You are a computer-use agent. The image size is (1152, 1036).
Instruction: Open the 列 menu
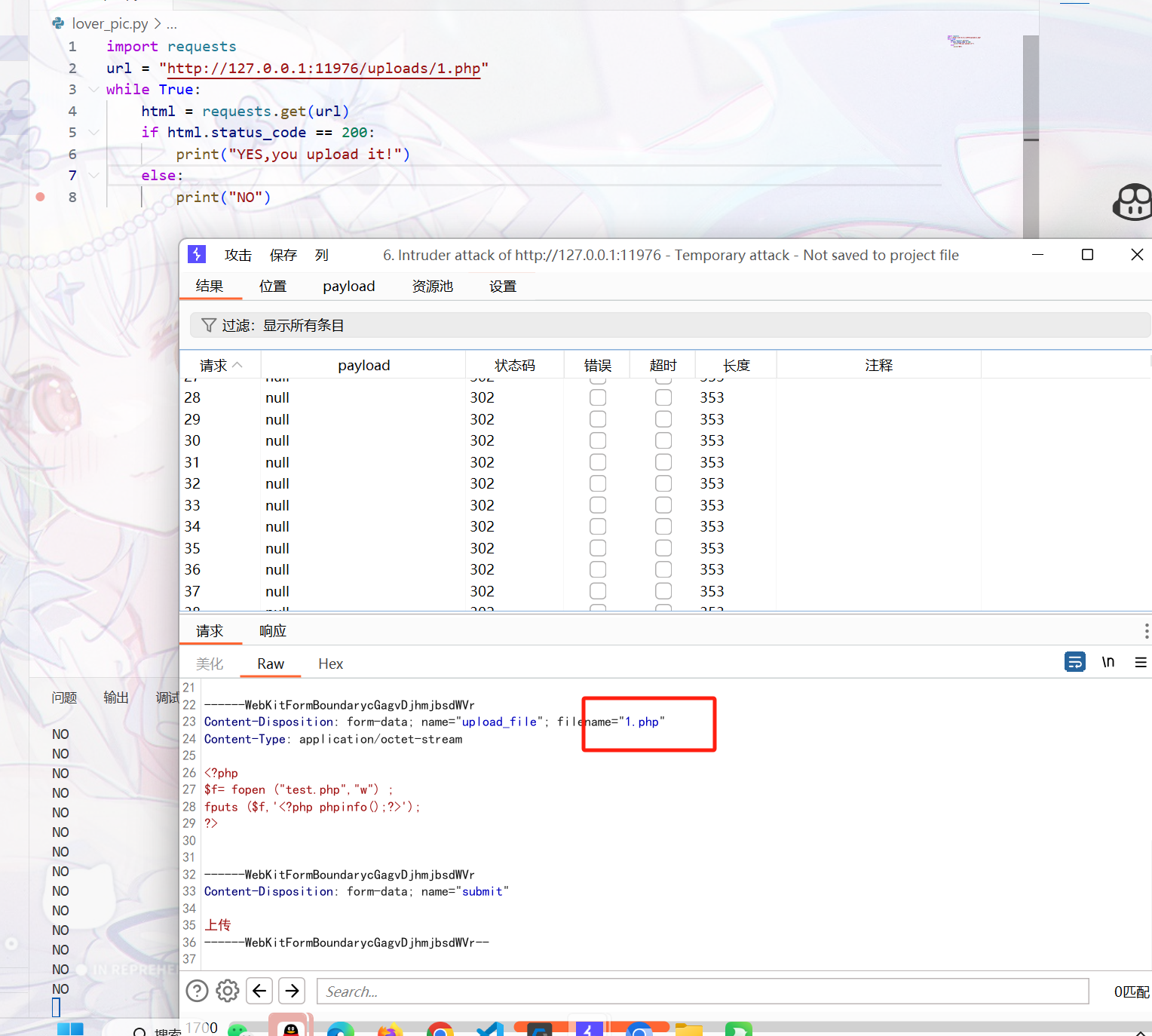(322, 255)
